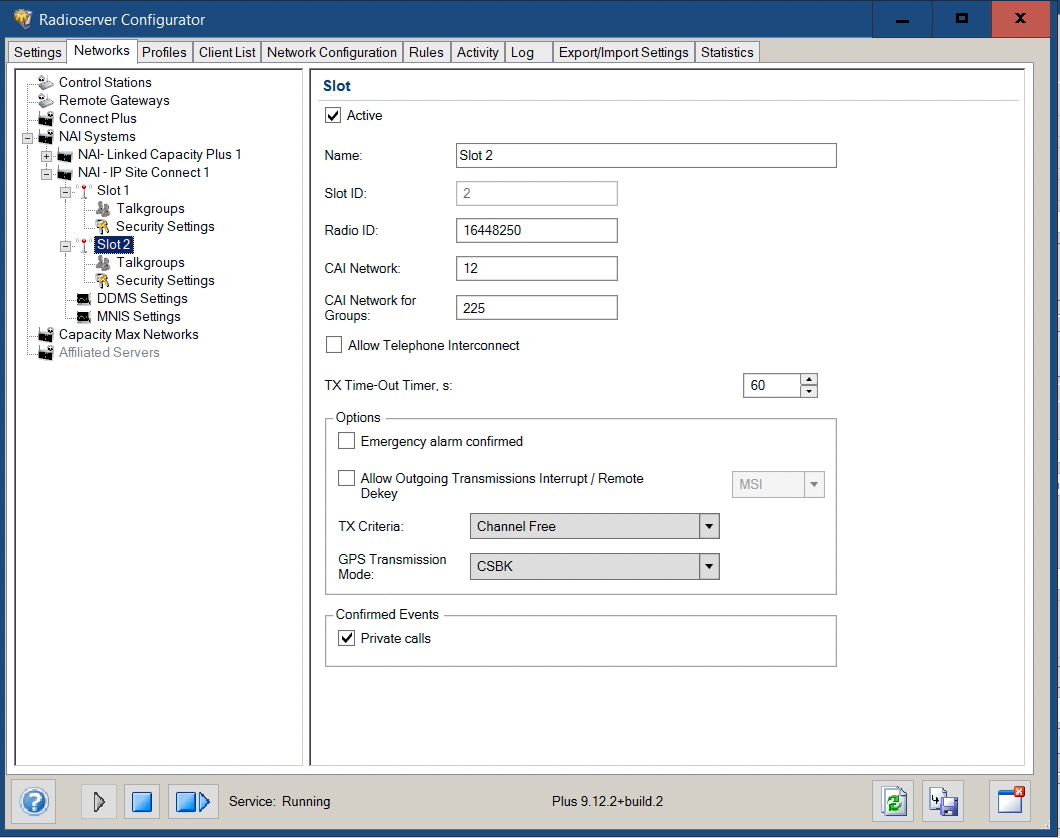The image size is (1060, 838).
Task: Collapse the Slot 1 tree node
Action: click(x=66, y=193)
